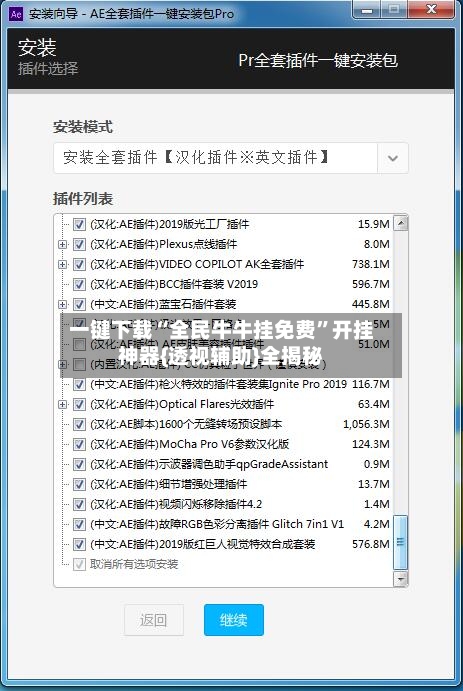Click the 继续 button
This screenshot has height=691, width=463.
click(x=233, y=620)
